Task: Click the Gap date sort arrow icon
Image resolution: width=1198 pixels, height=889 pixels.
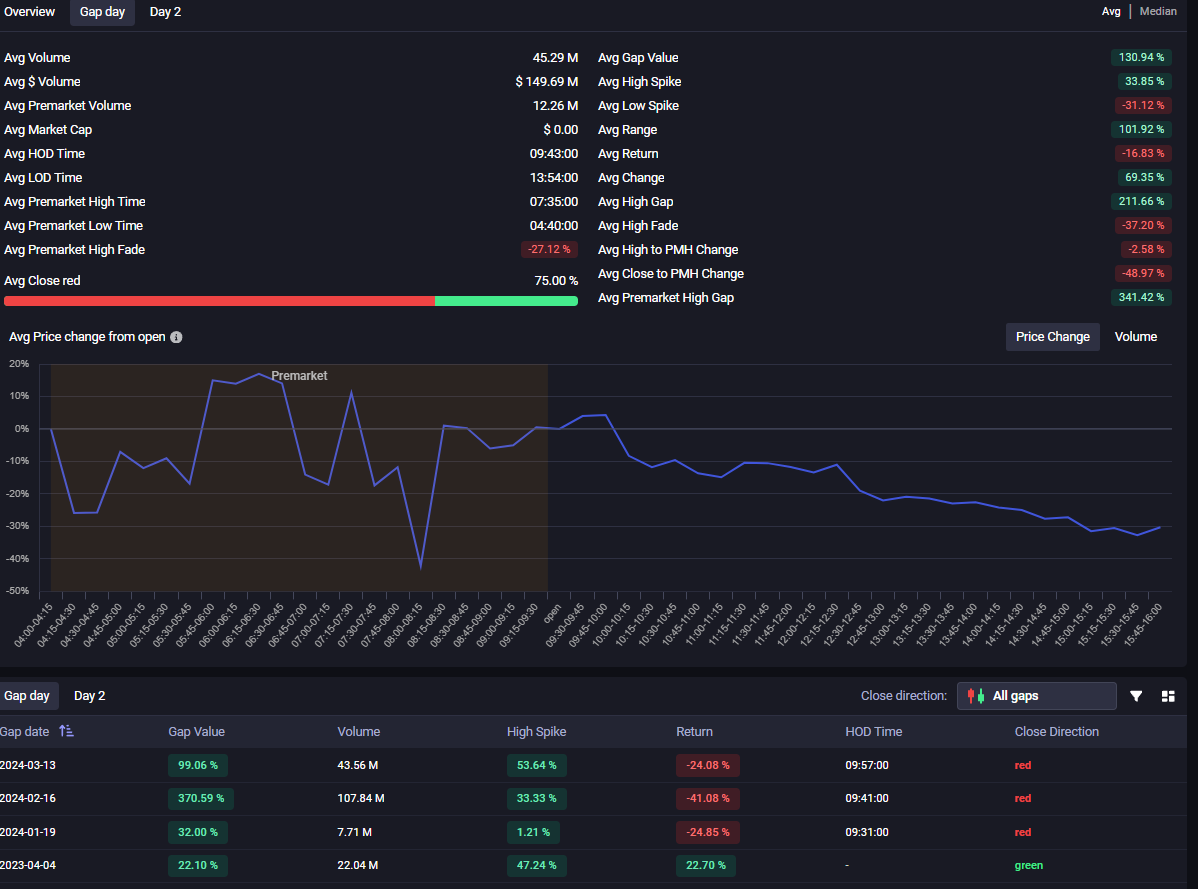Action: (66, 731)
